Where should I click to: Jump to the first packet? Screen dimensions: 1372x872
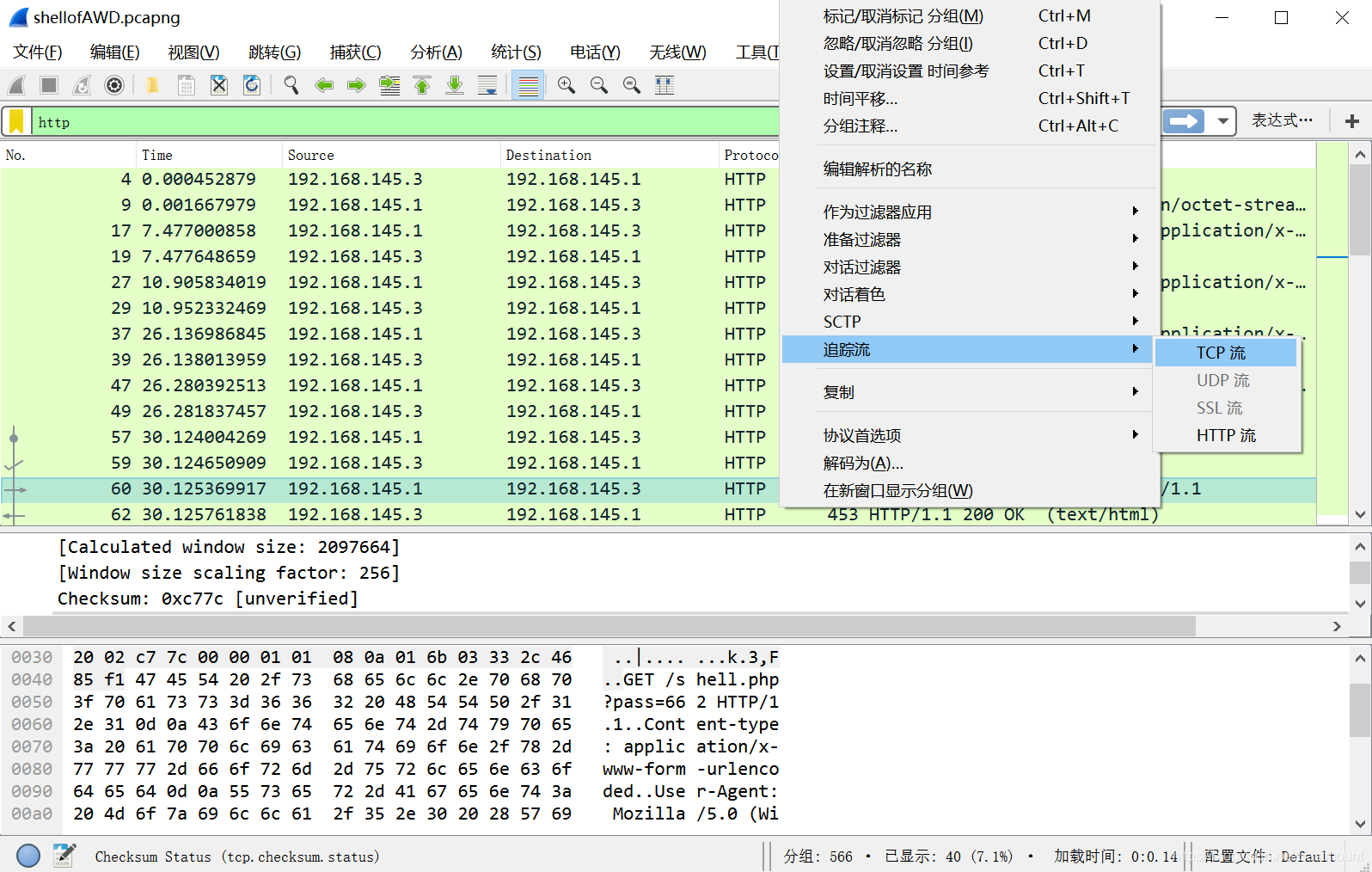click(422, 85)
